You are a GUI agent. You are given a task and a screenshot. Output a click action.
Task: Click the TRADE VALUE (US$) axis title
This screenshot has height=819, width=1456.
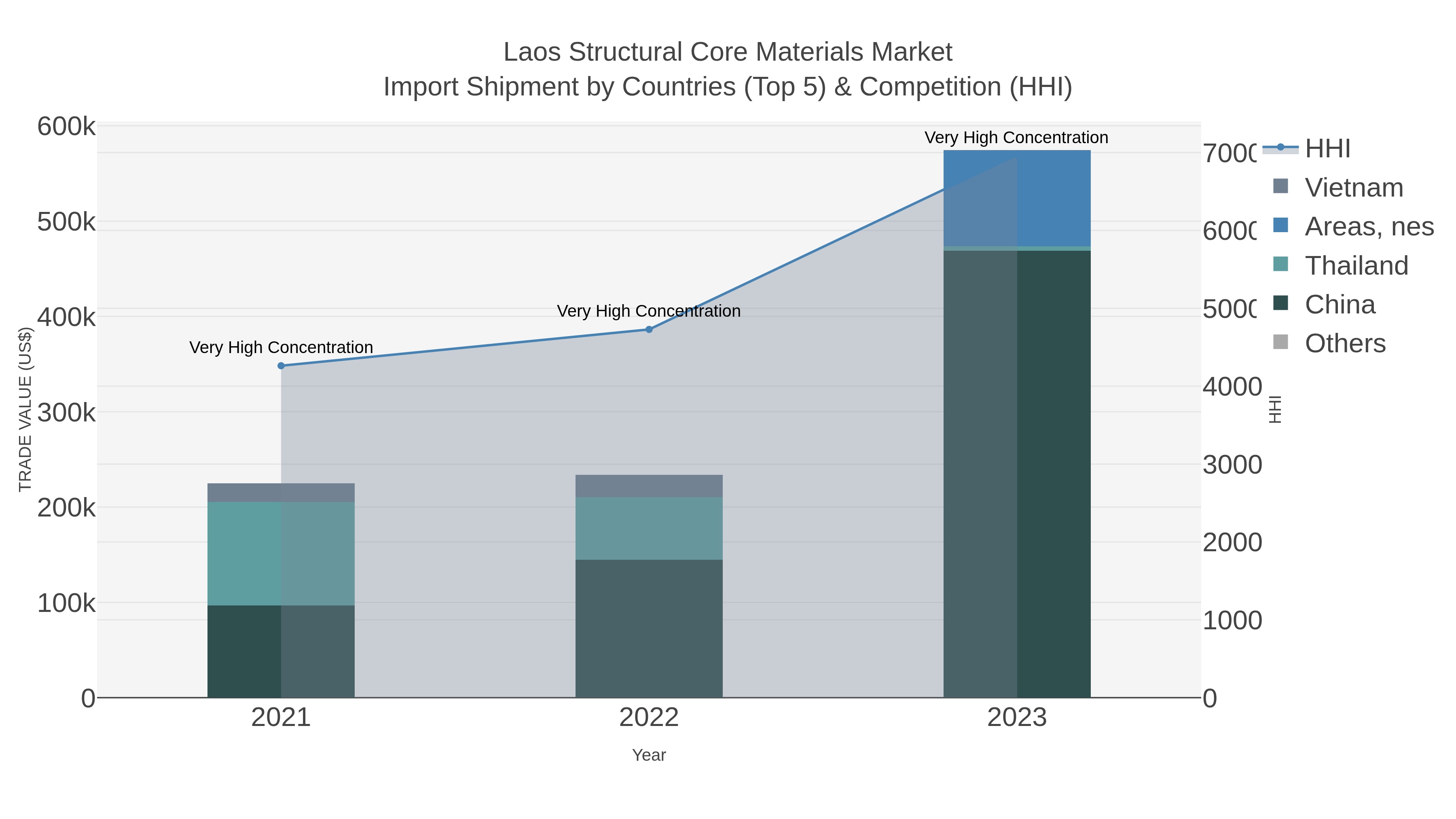[25, 409]
